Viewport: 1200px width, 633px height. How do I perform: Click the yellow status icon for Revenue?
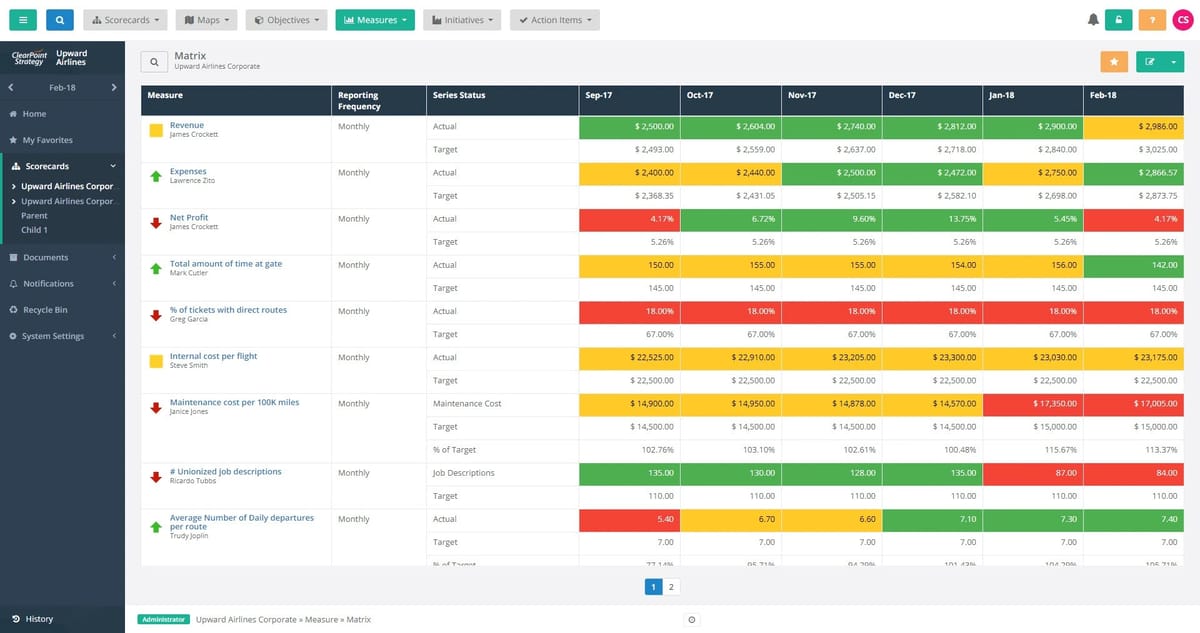tap(156, 131)
